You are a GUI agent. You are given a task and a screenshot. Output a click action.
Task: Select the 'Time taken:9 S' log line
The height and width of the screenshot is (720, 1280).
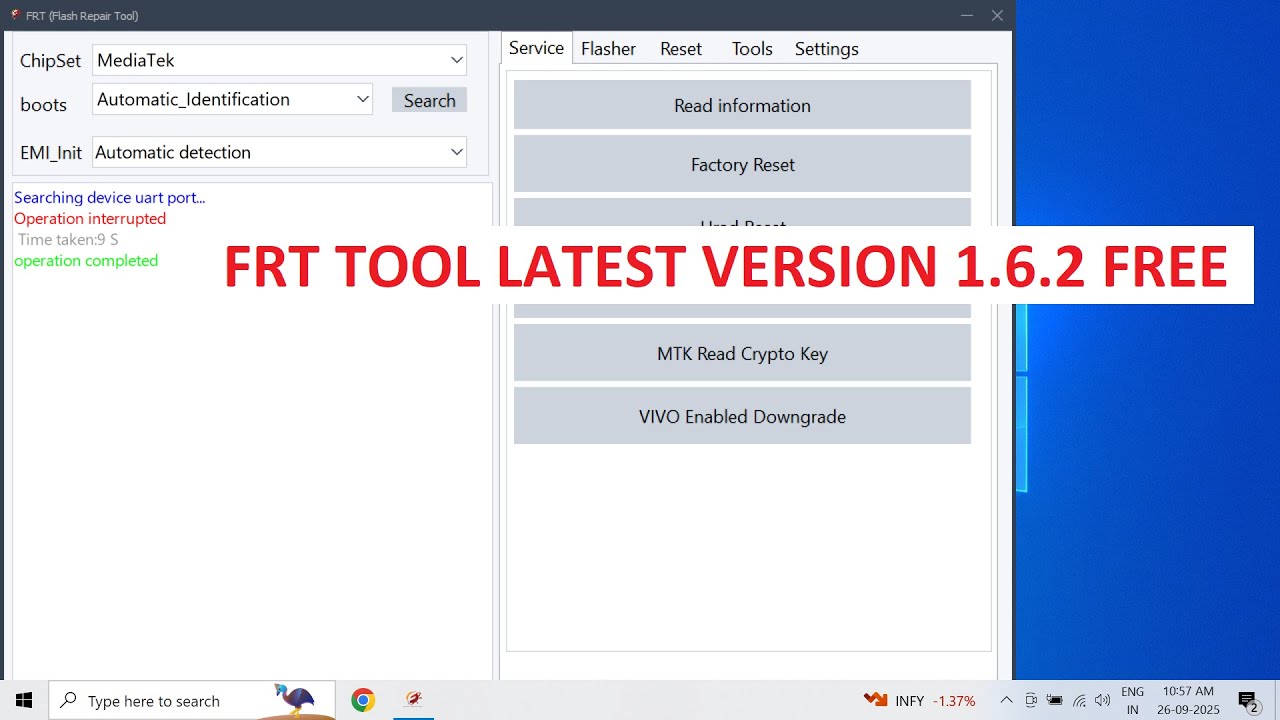click(68, 239)
